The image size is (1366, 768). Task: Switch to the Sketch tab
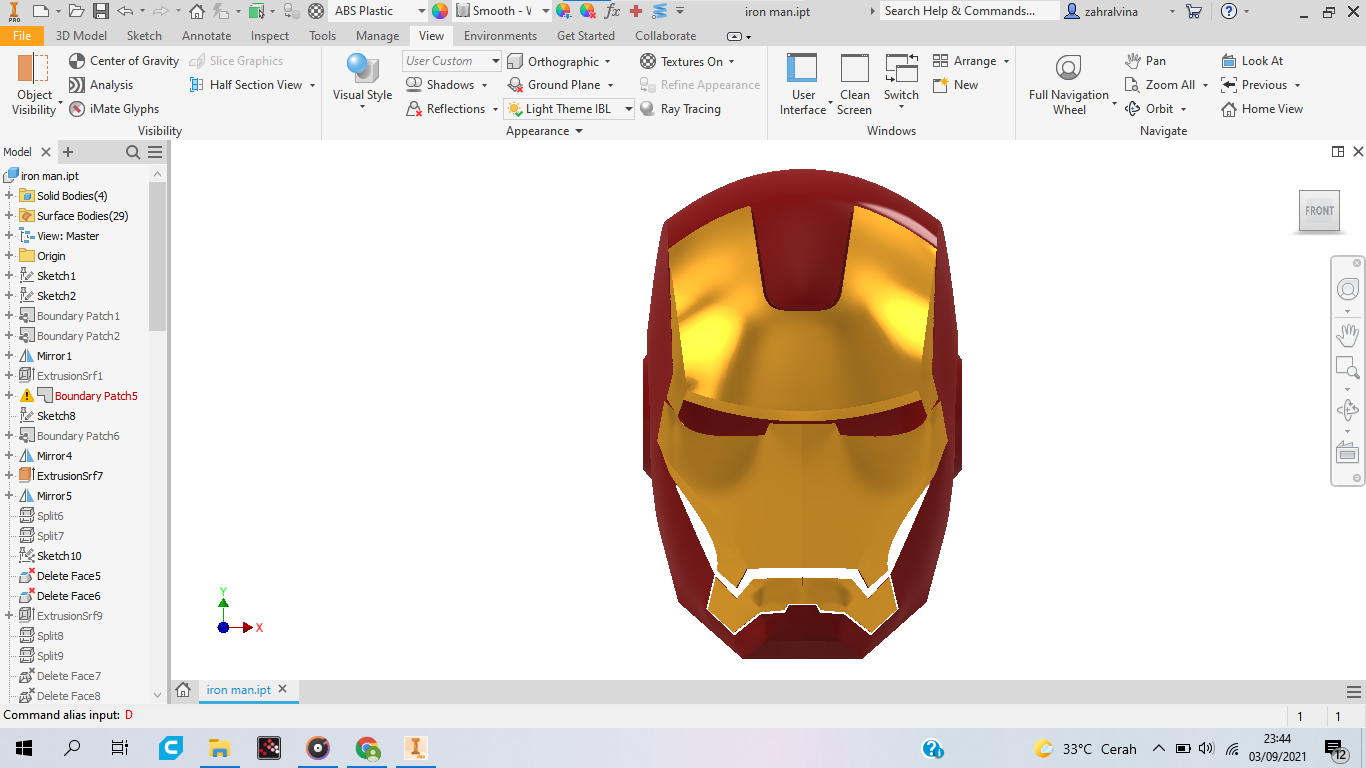pyautogui.click(x=144, y=36)
